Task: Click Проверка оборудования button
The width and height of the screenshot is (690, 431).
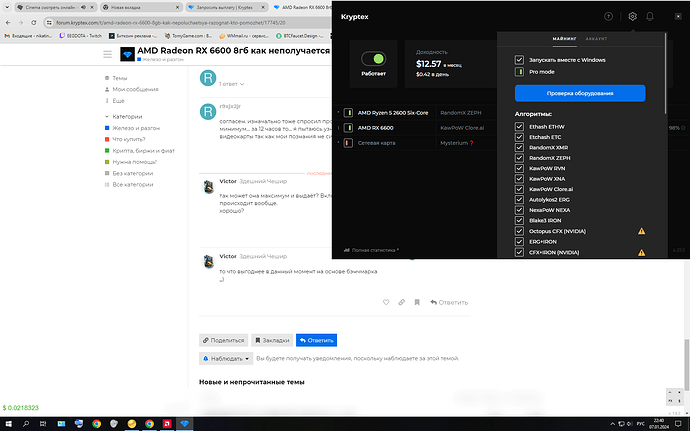Action: (x=580, y=93)
